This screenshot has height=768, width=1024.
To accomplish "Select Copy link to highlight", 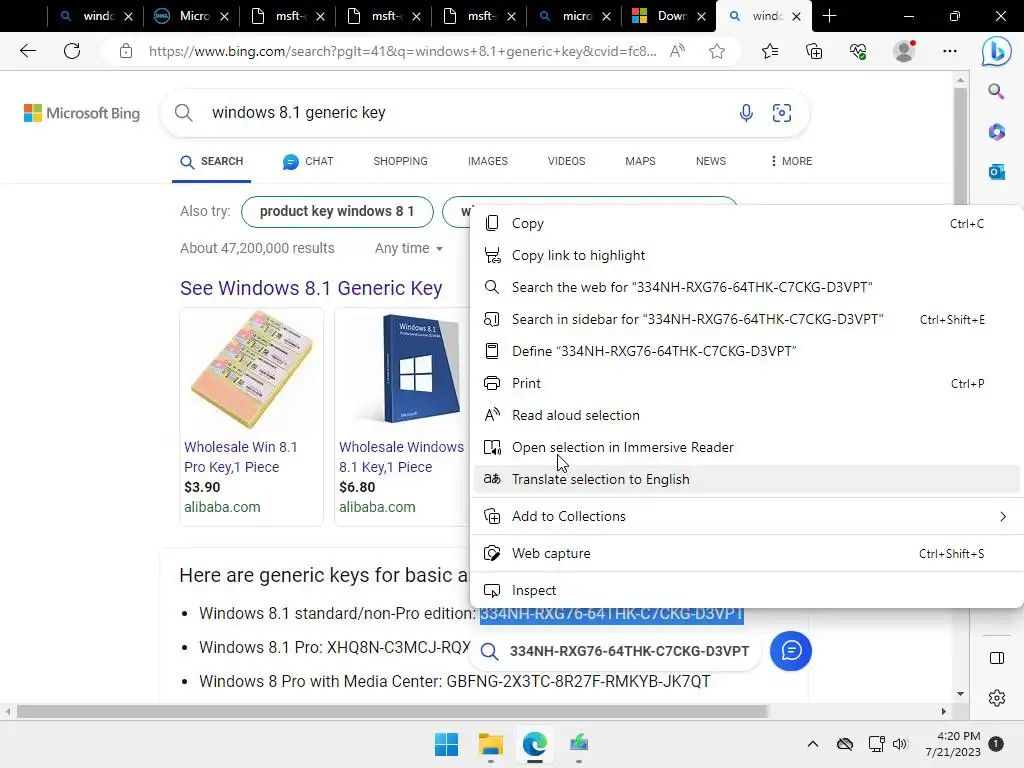I will click(x=746, y=255).
